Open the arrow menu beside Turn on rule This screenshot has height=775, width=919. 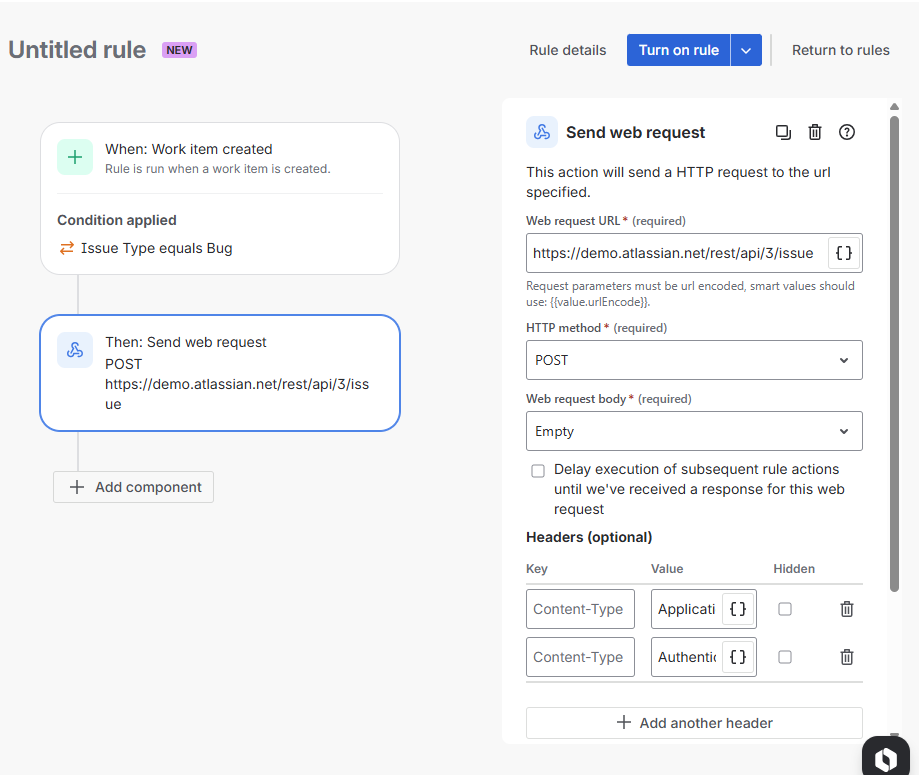click(x=746, y=50)
